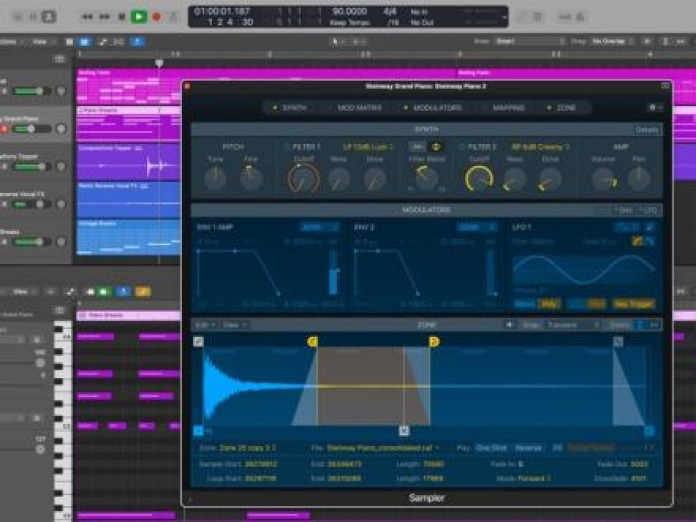Toggle the Filter 1 on/off button
The image size is (696, 522).
pyautogui.click(x=286, y=146)
